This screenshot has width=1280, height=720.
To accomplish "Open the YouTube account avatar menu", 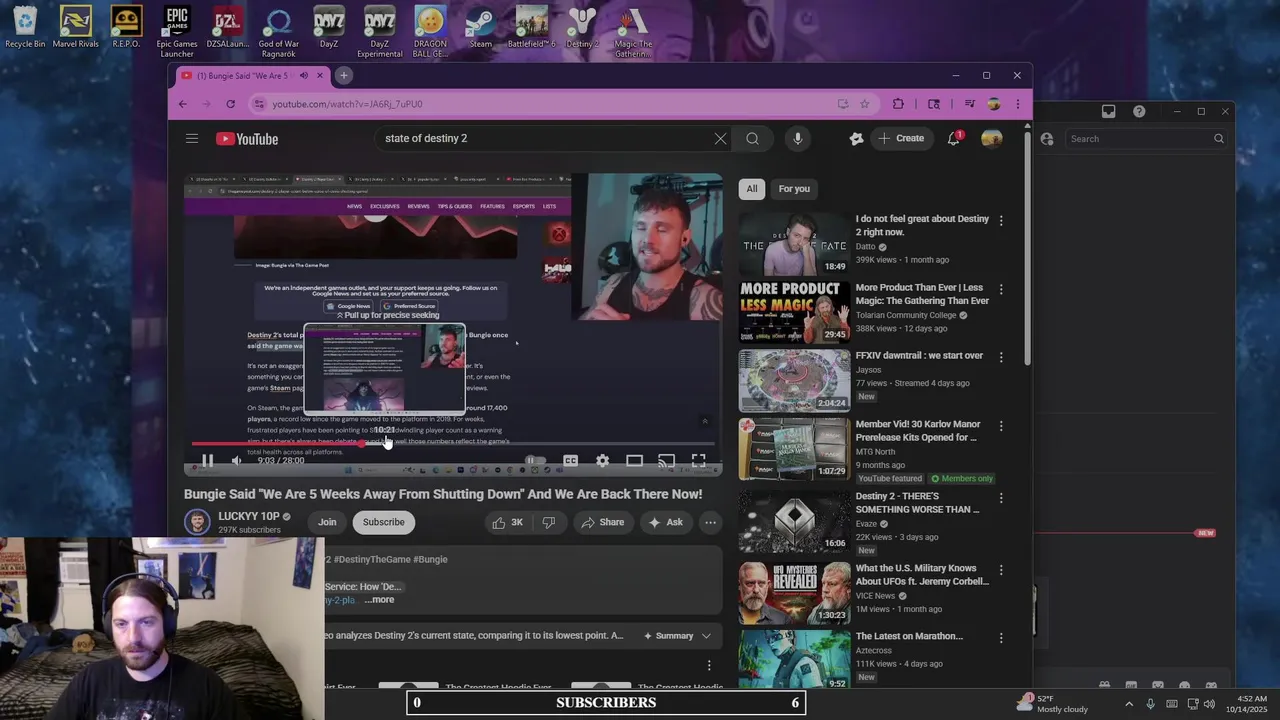I will (x=992, y=139).
